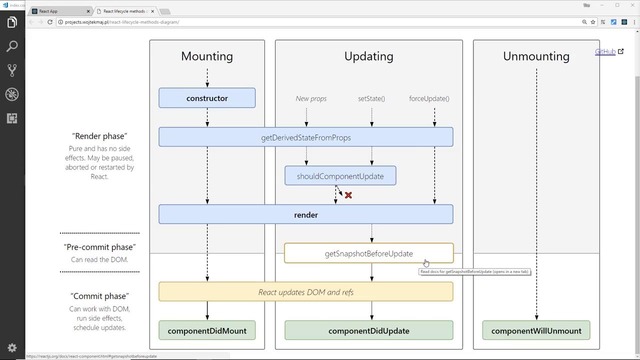Open the VS Code Manage gear icon
Image resolution: width=640 pixels, height=360 pixels.
point(12,347)
